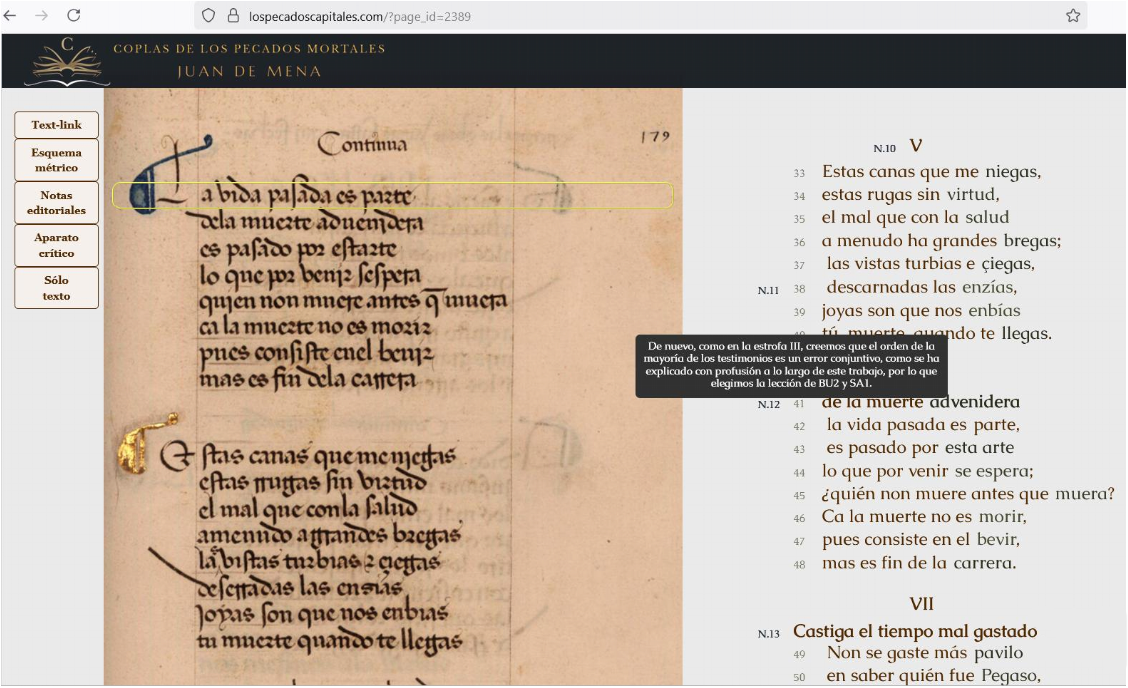Select line 43 'es pasado por esta arte'
Screen dimensions: 1128x688
[x=920, y=448]
